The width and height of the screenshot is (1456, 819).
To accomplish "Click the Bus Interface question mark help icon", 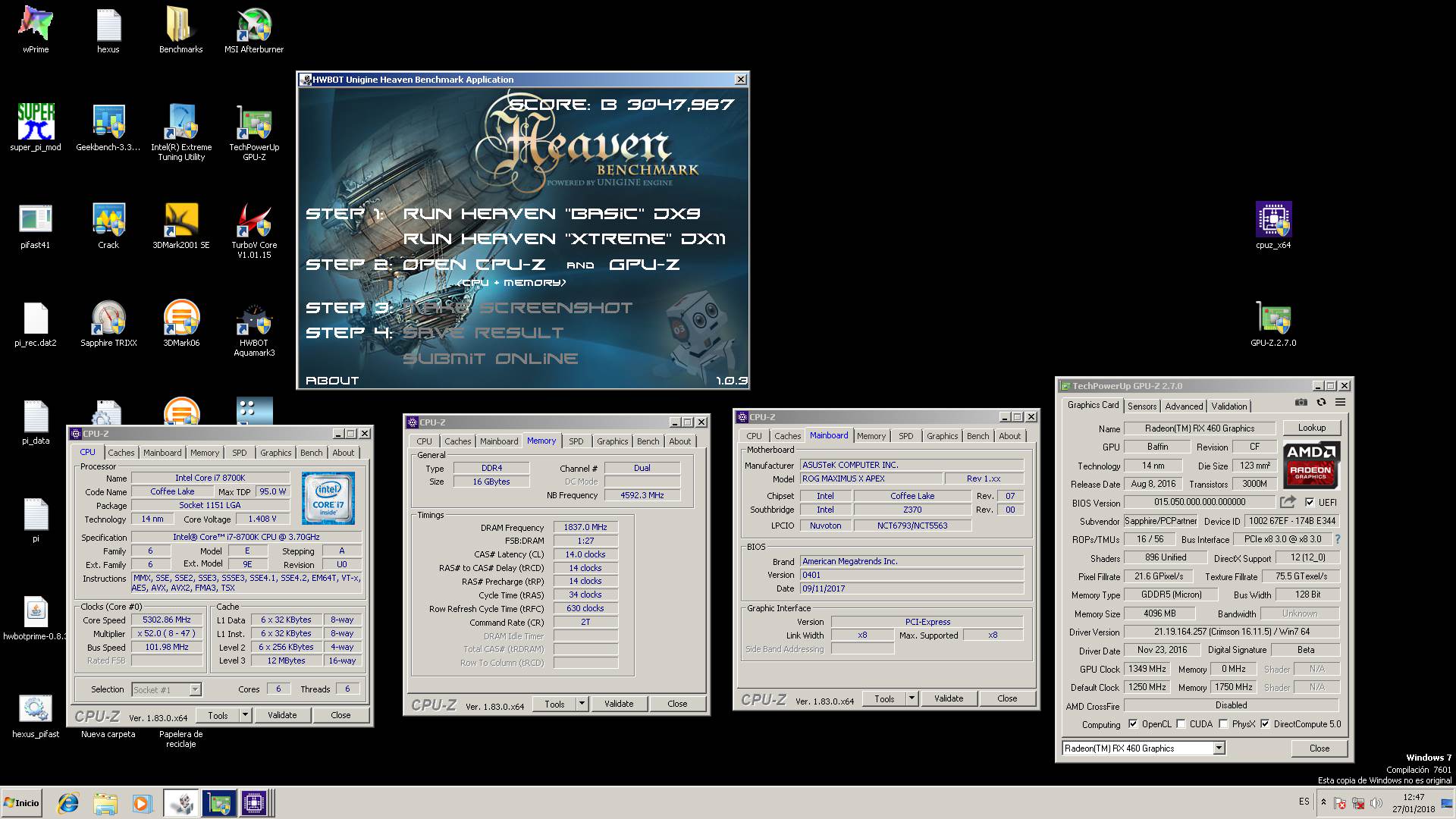I will click(1337, 539).
